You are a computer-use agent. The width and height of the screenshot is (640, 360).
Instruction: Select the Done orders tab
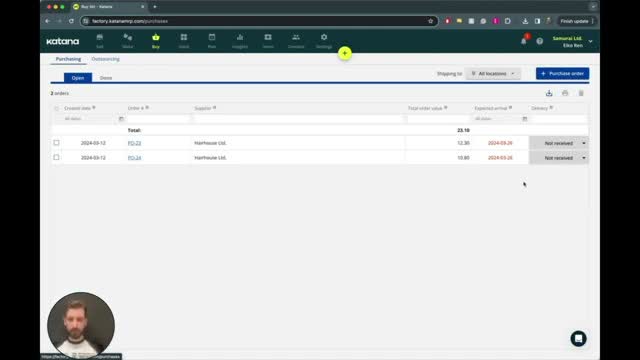[106, 78]
